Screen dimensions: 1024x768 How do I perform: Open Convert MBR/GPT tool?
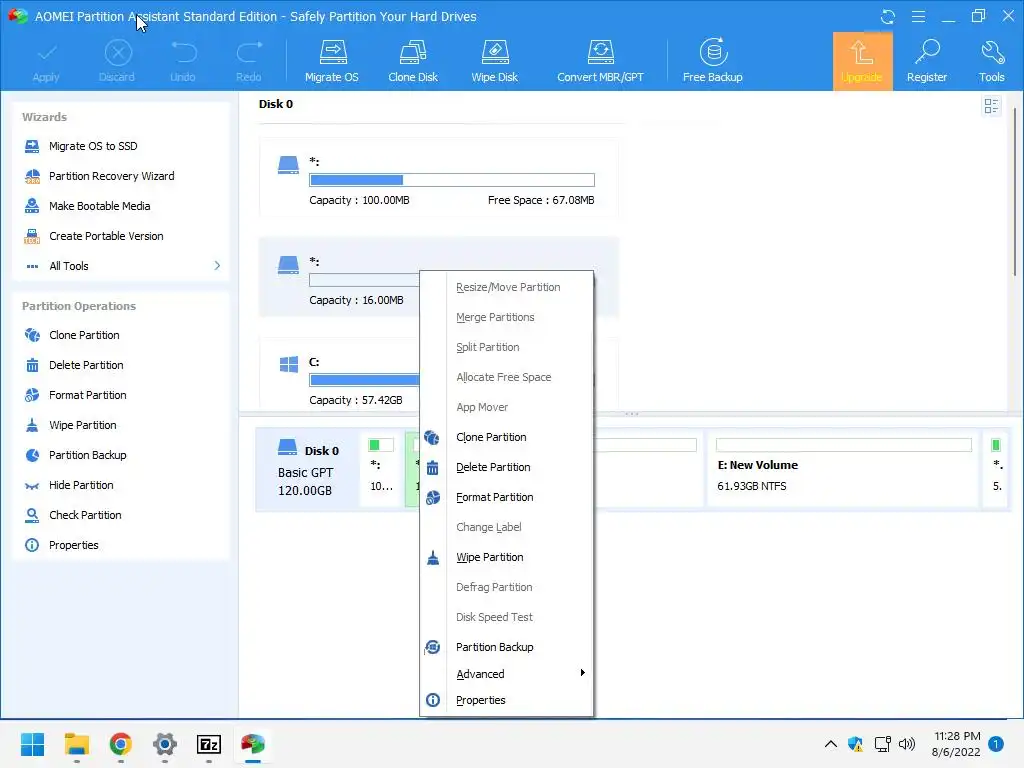click(600, 61)
